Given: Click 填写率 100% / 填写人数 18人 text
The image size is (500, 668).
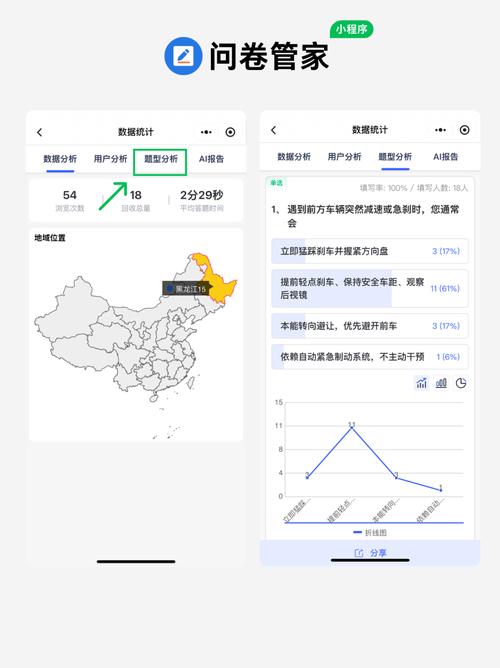Looking at the screenshot, I should click(x=414, y=188).
